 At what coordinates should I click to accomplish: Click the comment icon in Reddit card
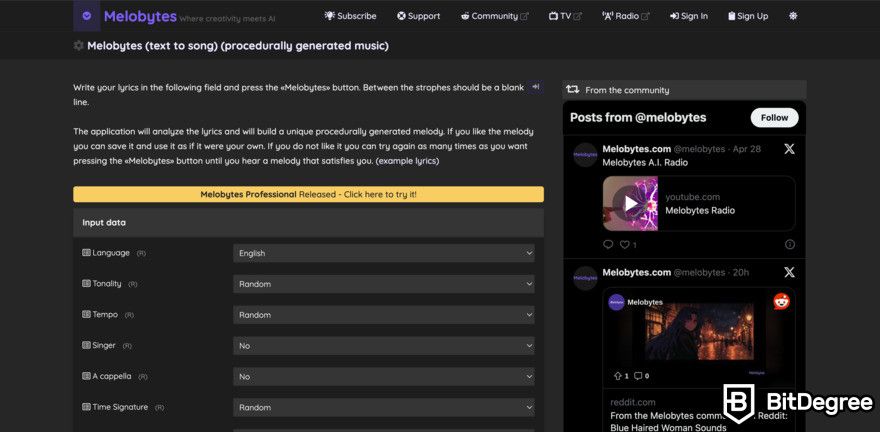tap(638, 376)
